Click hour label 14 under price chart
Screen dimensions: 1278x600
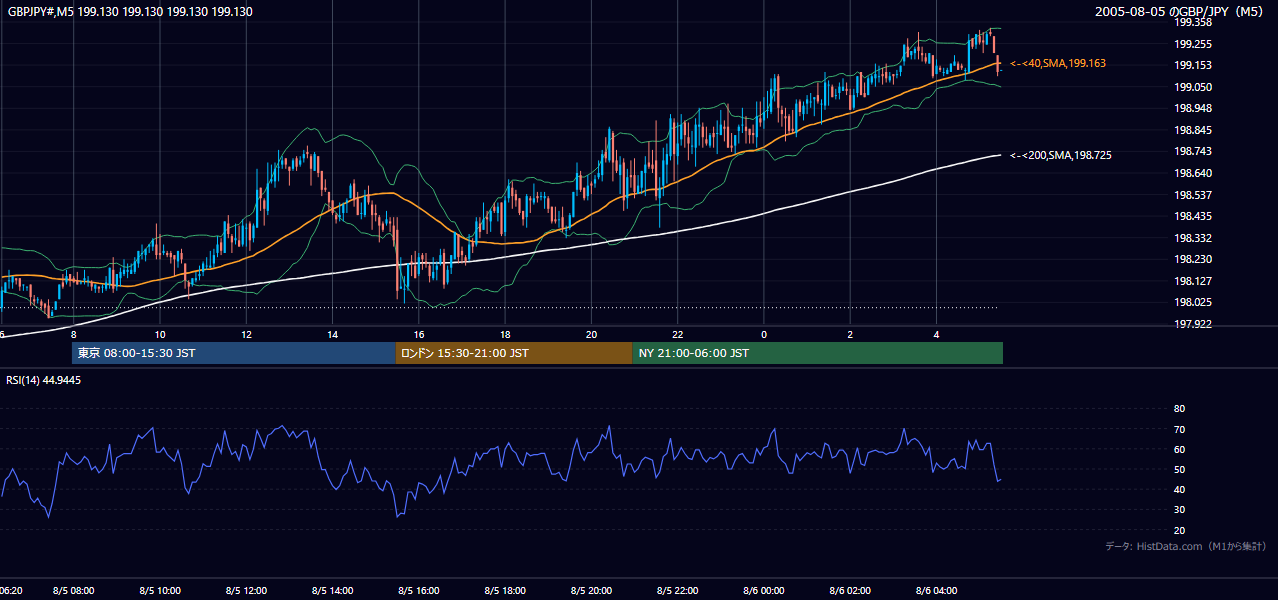tap(332, 334)
